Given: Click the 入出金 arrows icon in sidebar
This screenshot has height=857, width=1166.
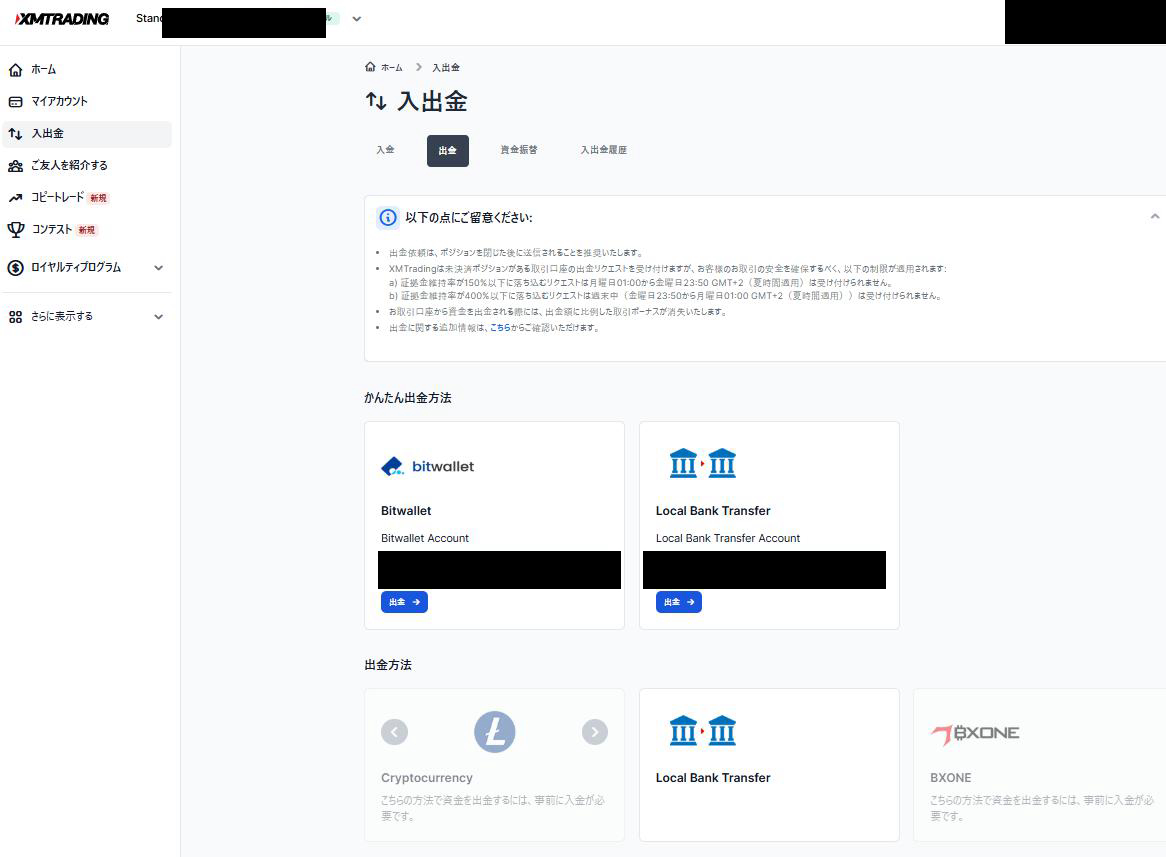Looking at the screenshot, I should [x=15, y=134].
